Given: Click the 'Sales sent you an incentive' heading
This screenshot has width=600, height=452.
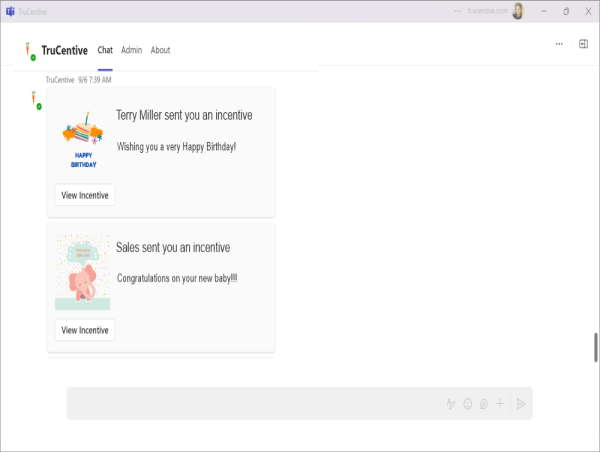Looking at the screenshot, I should tap(173, 248).
